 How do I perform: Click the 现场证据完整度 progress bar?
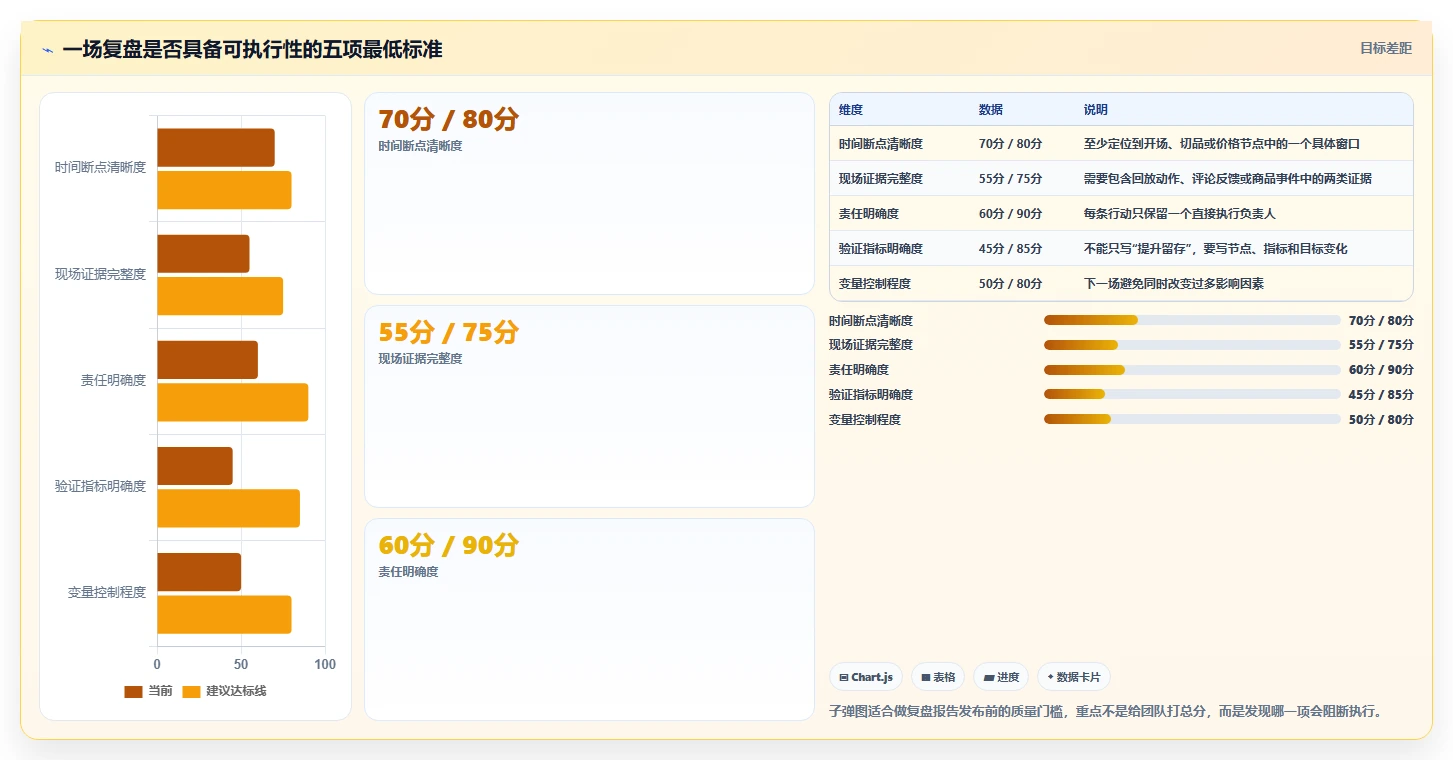click(1192, 345)
